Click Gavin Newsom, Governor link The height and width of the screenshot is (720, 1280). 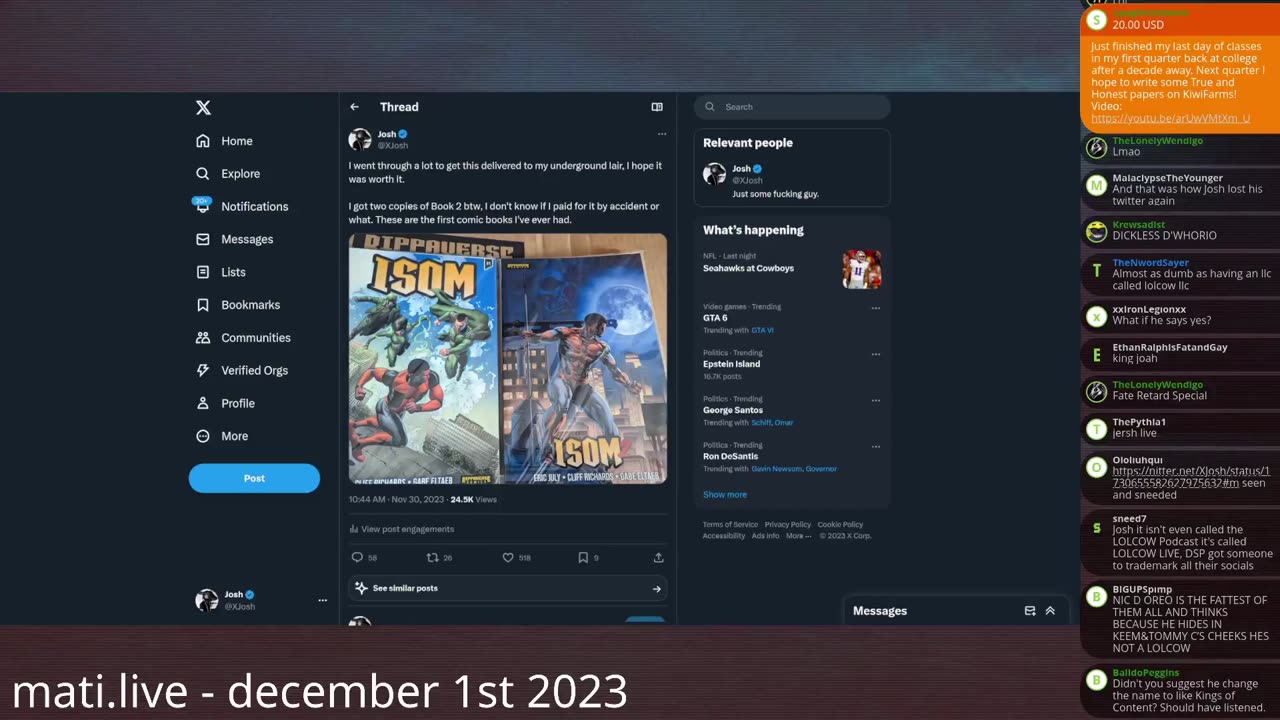click(794, 468)
